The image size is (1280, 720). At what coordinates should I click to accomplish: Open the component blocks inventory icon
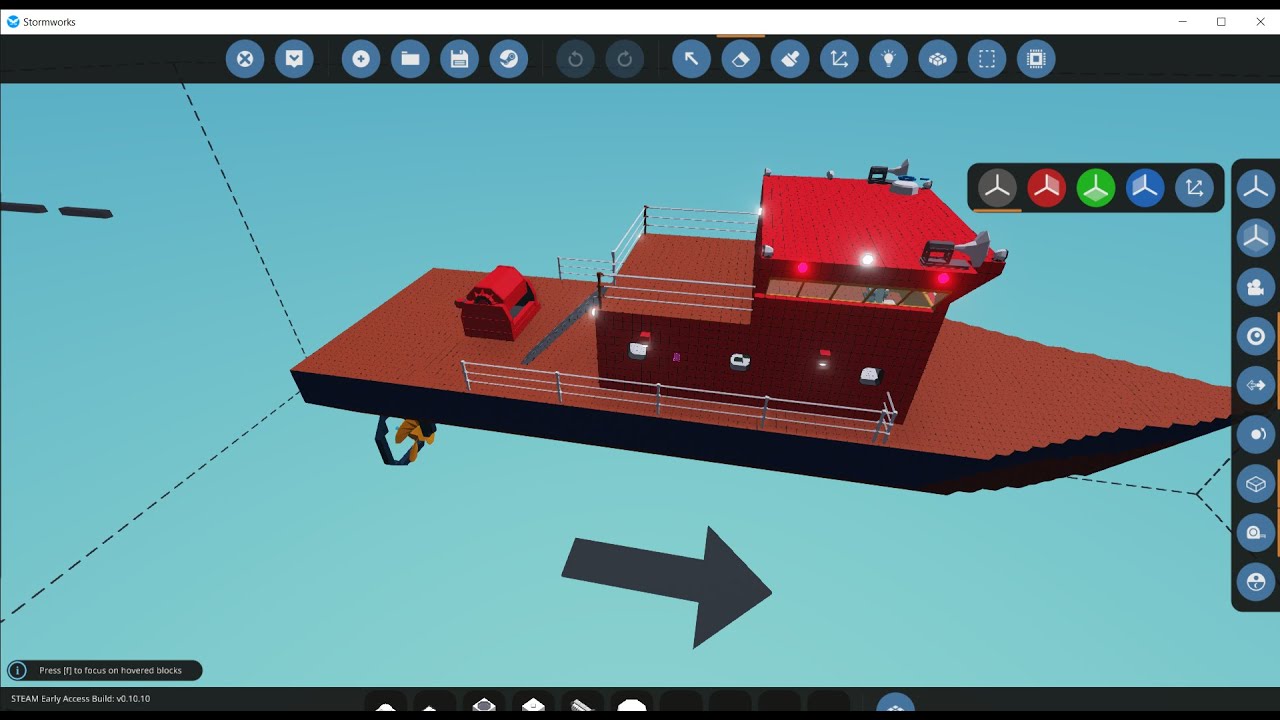point(938,59)
